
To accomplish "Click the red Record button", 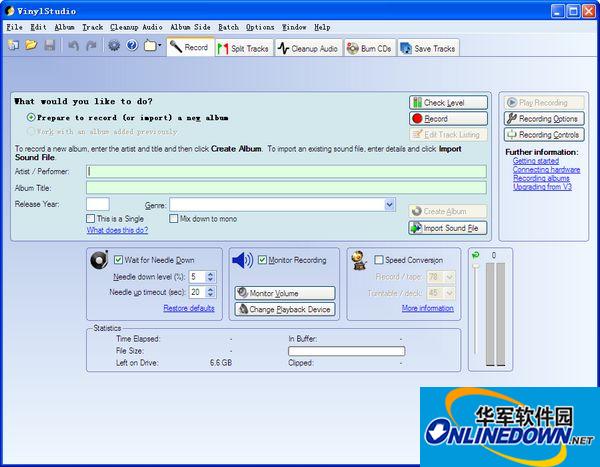I will coord(448,119).
